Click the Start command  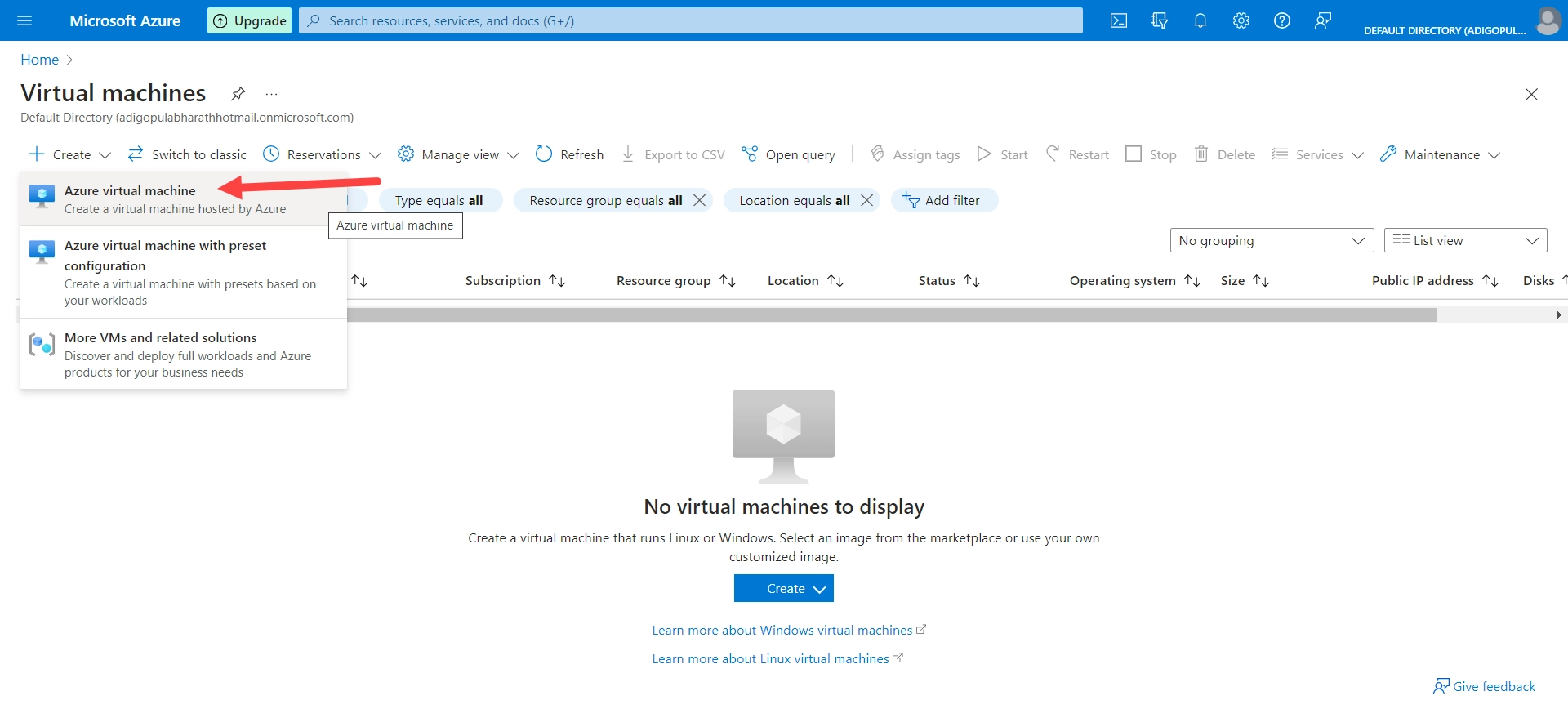1002,154
